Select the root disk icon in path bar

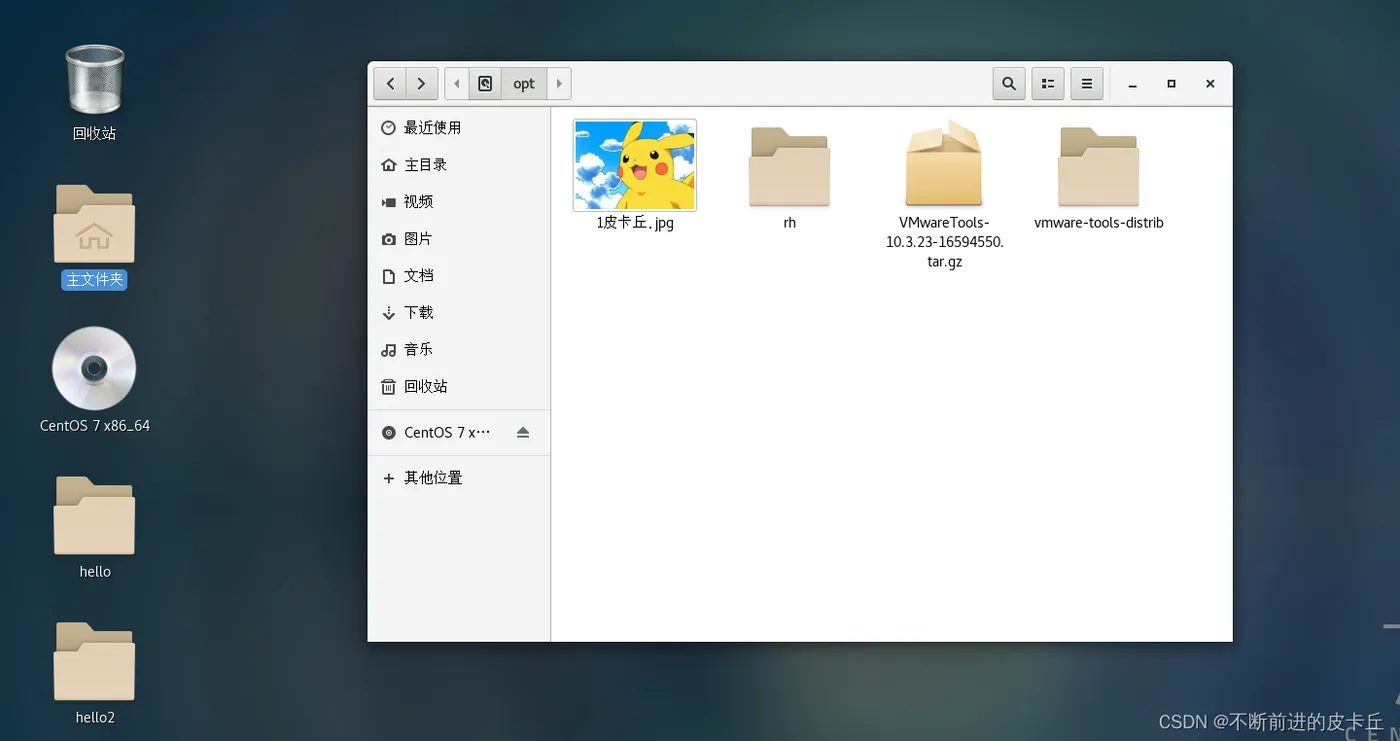(x=485, y=84)
